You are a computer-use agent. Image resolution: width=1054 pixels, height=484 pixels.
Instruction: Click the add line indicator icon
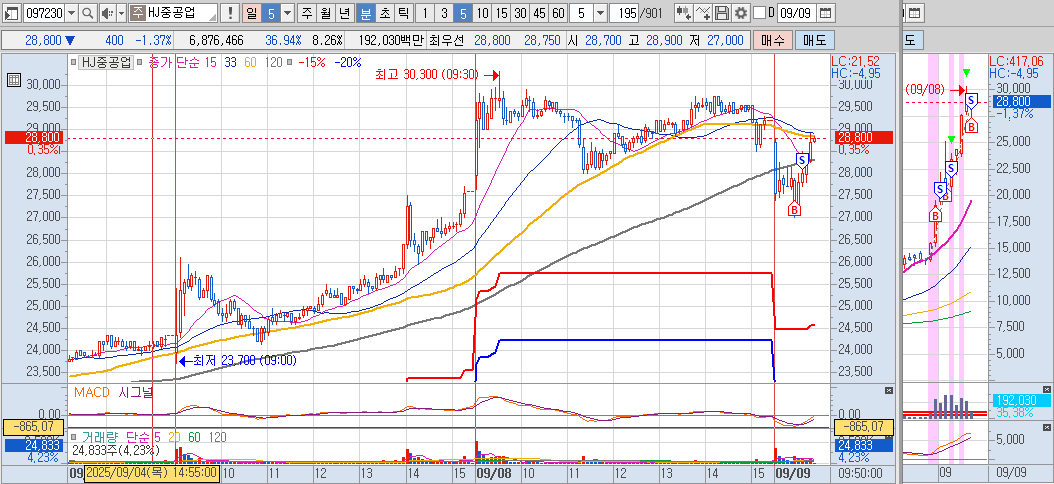(703, 13)
